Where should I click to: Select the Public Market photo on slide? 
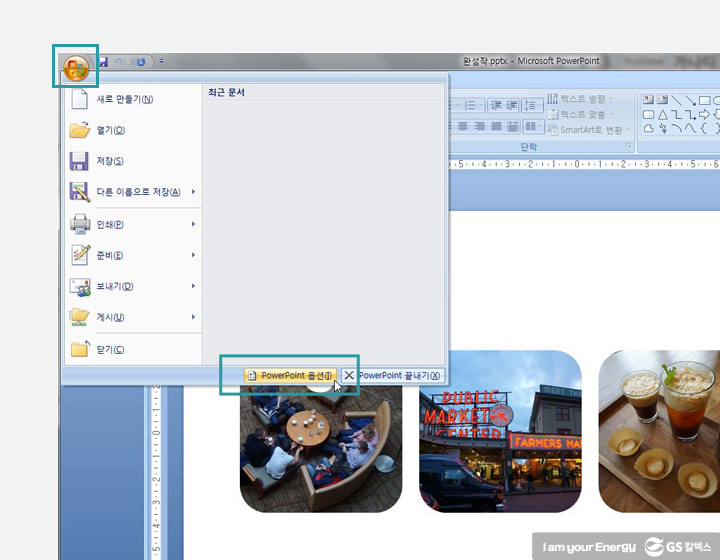500,431
